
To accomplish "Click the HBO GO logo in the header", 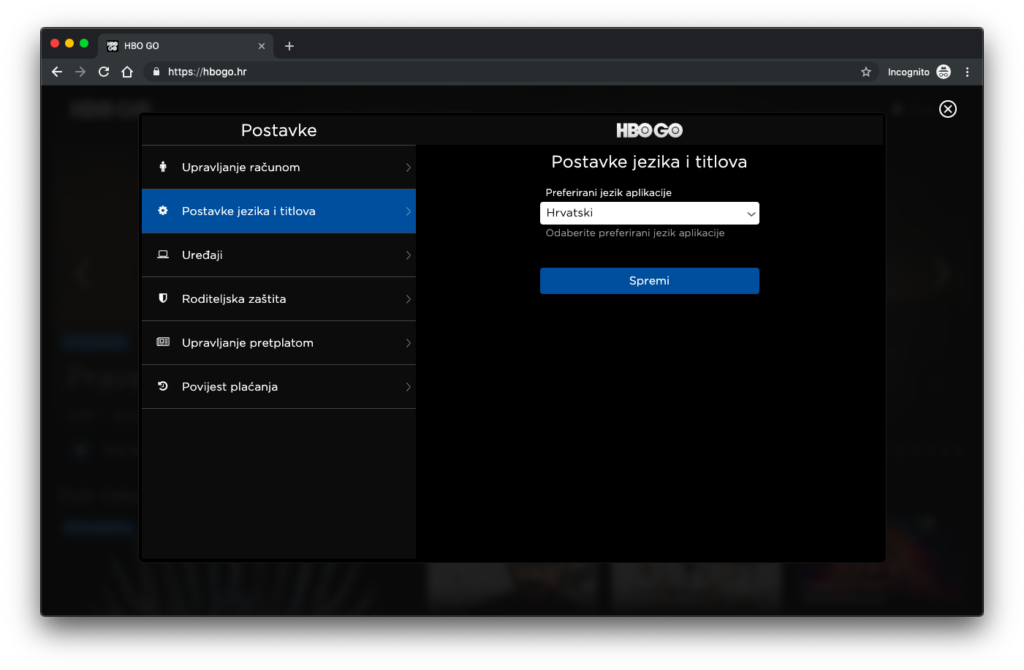I will click(649, 130).
